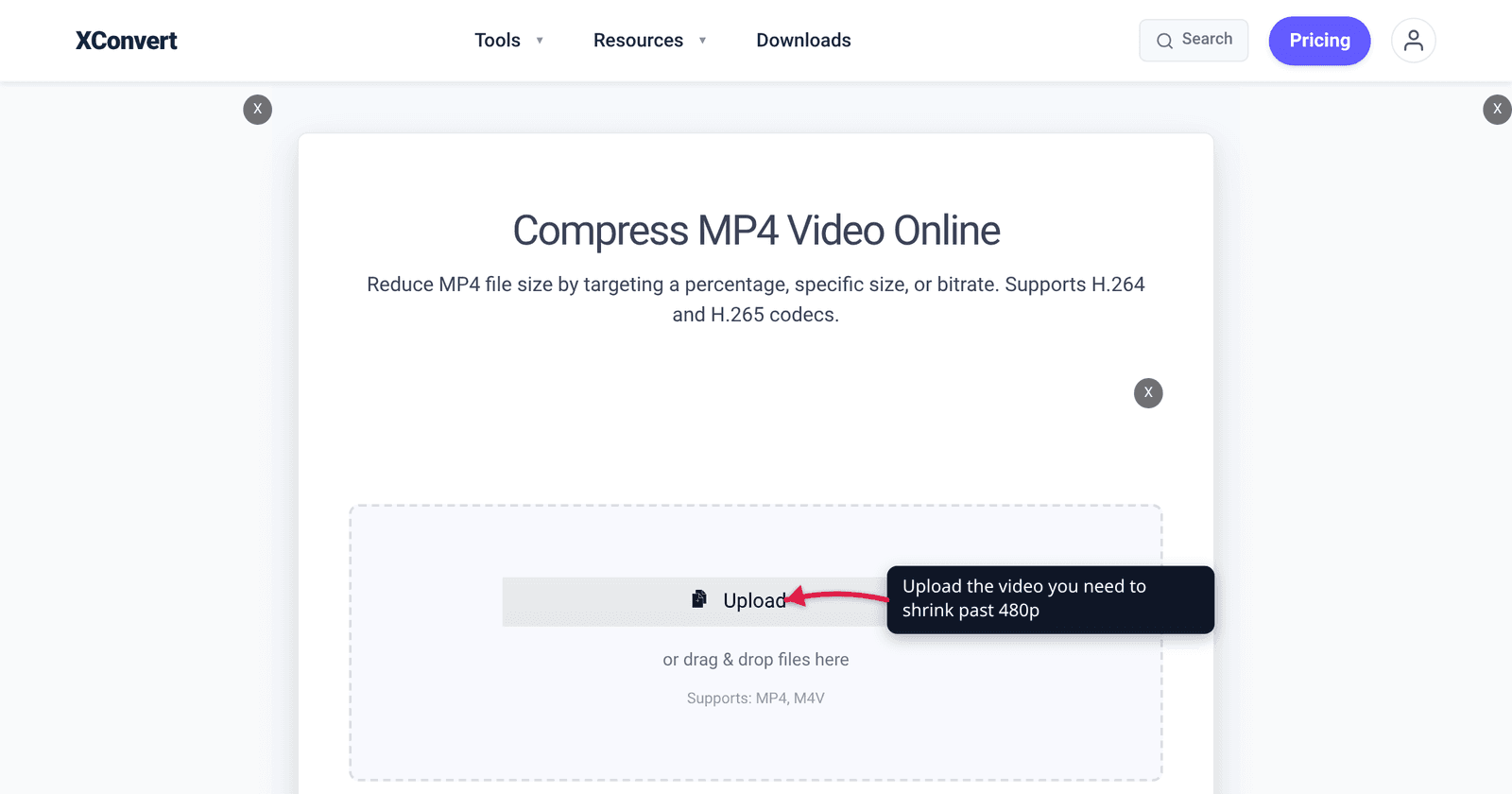Click the magnifier icon in Search
The height and width of the screenshot is (794, 1512).
point(1165,41)
